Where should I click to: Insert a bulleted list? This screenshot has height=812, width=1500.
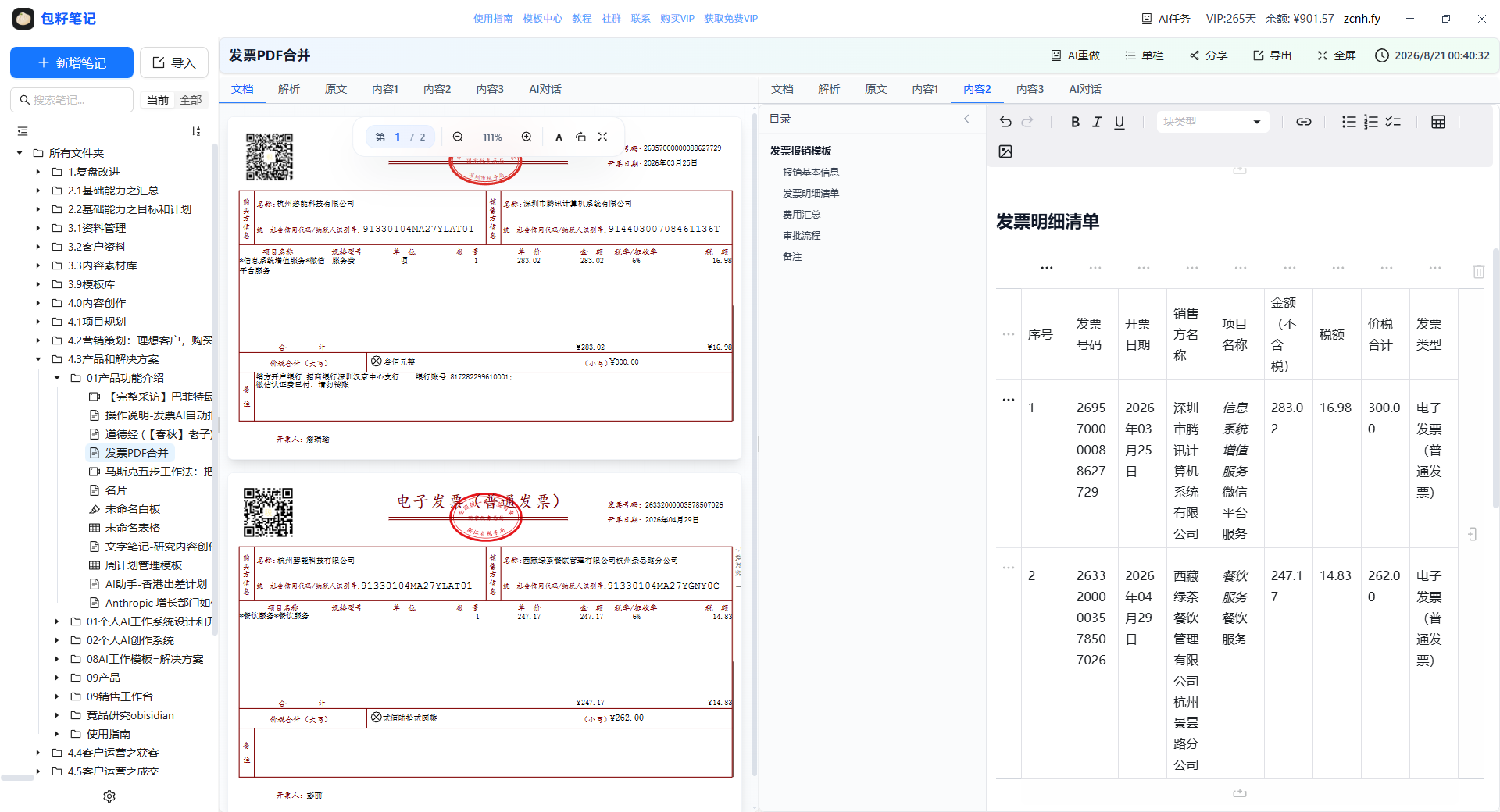1348,122
